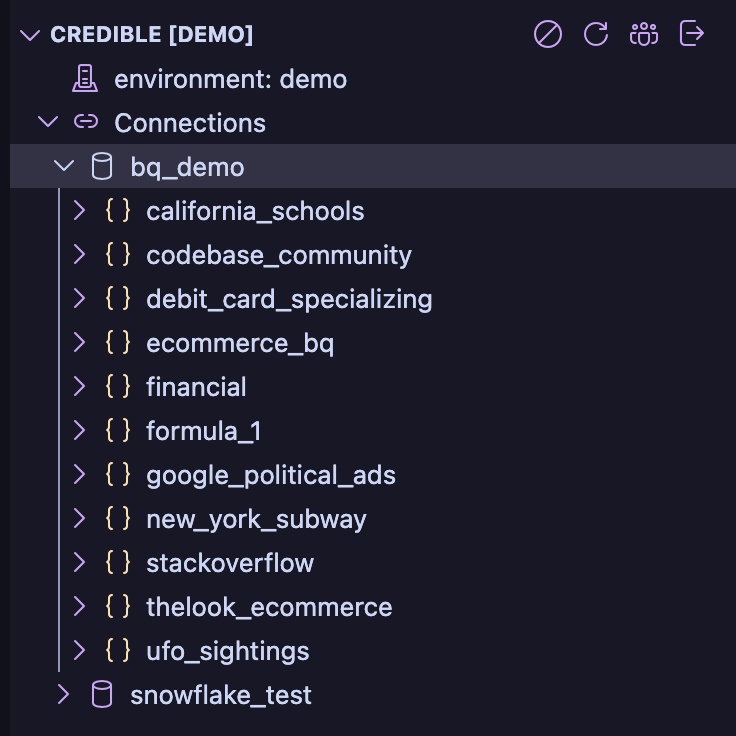The height and width of the screenshot is (736, 736).
Task: Select the CREDIBLE [DEMO] header title
Action: point(152,35)
